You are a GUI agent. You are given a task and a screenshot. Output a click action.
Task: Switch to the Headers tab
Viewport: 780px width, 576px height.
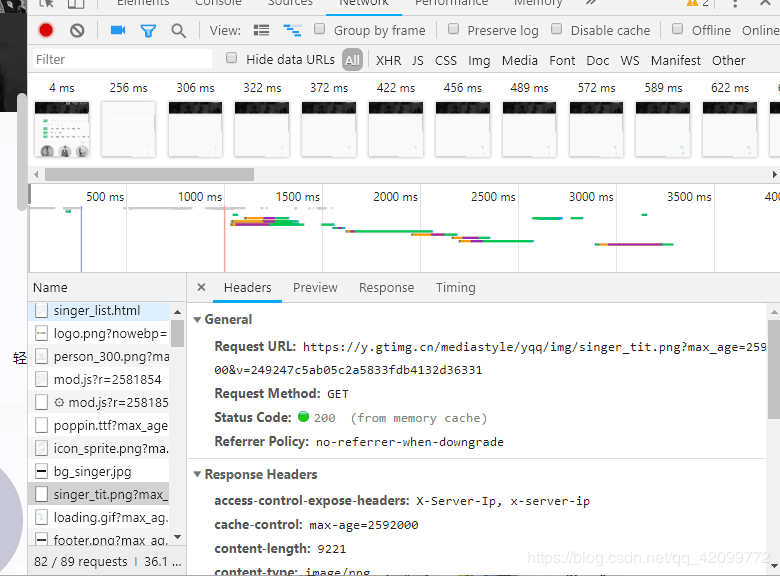coord(247,288)
